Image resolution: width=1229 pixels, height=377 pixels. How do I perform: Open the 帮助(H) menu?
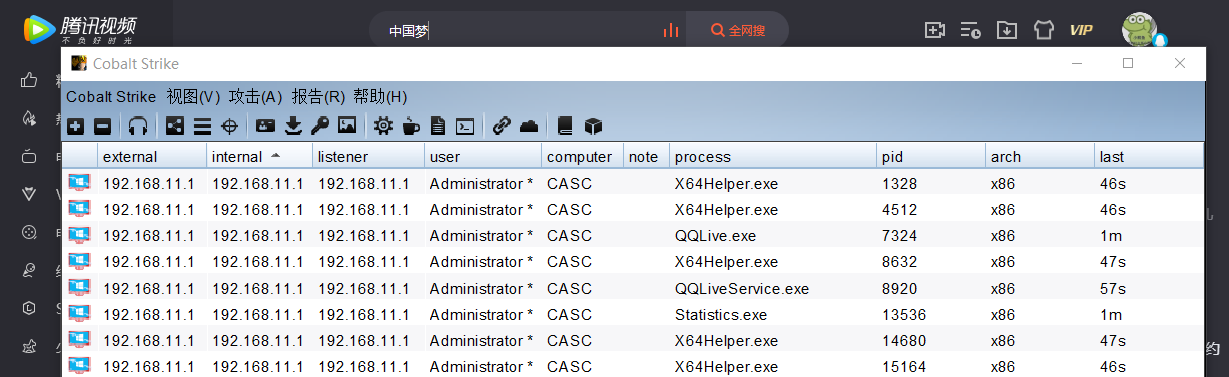click(x=380, y=97)
